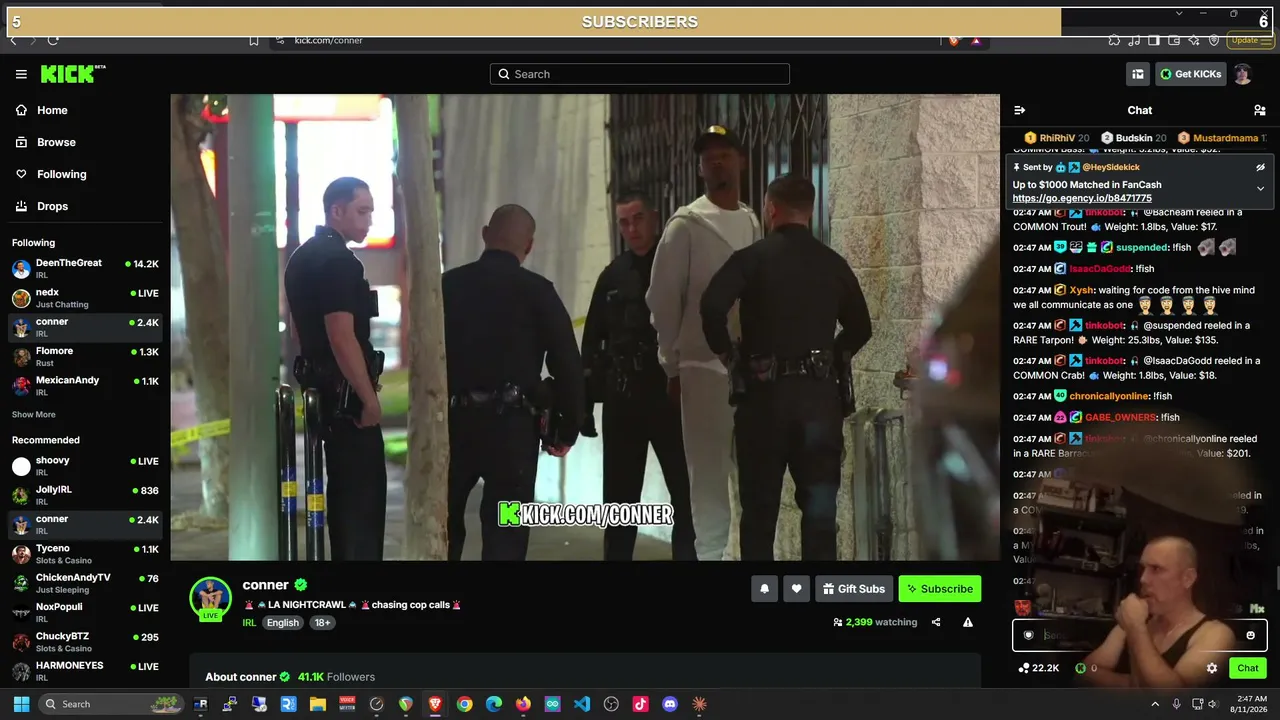The height and width of the screenshot is (720, 1280).
Task: Expand Following list with Show More
Action: pos(34,415)
